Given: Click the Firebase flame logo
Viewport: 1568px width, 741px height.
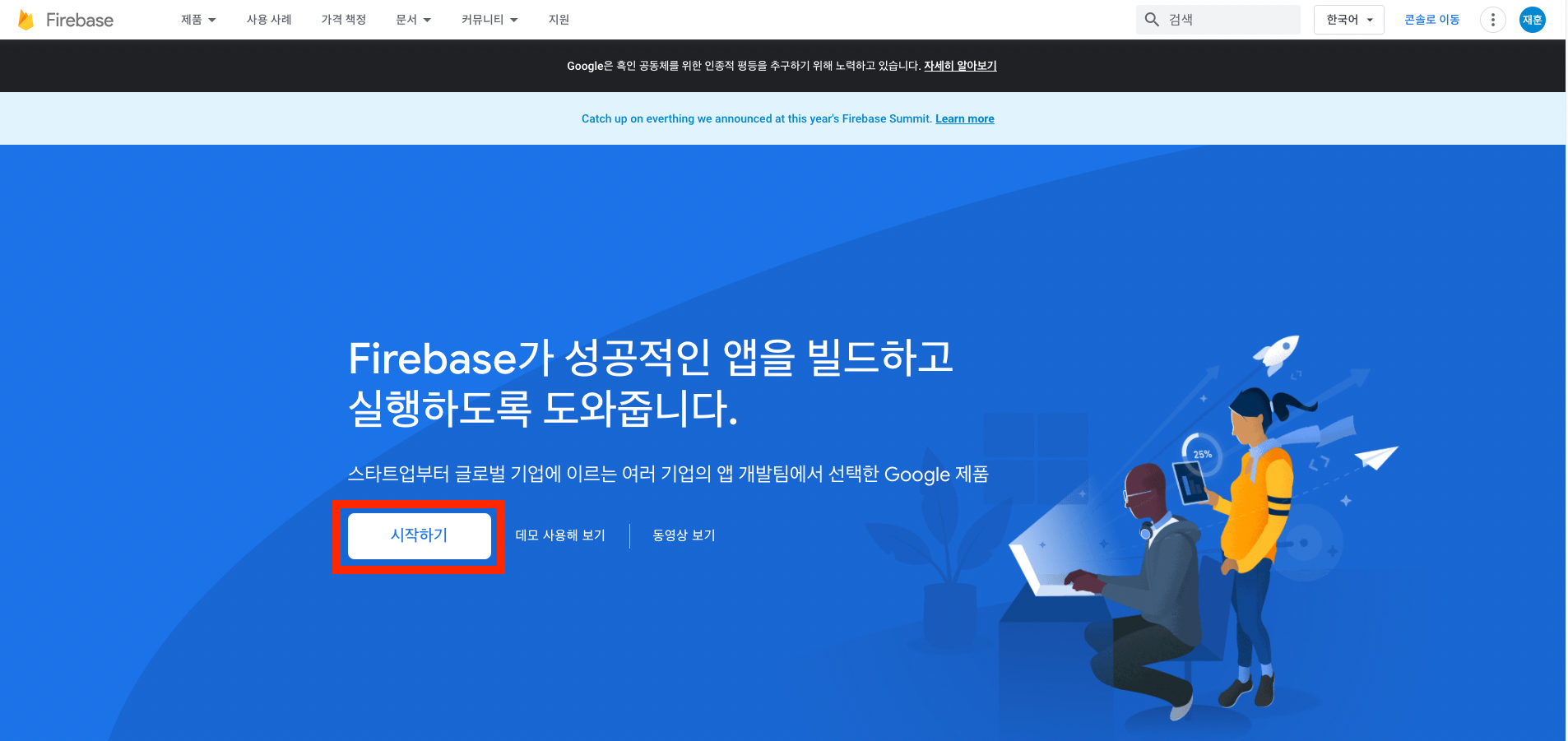Looking at the screenshot, I should point(26,20).
